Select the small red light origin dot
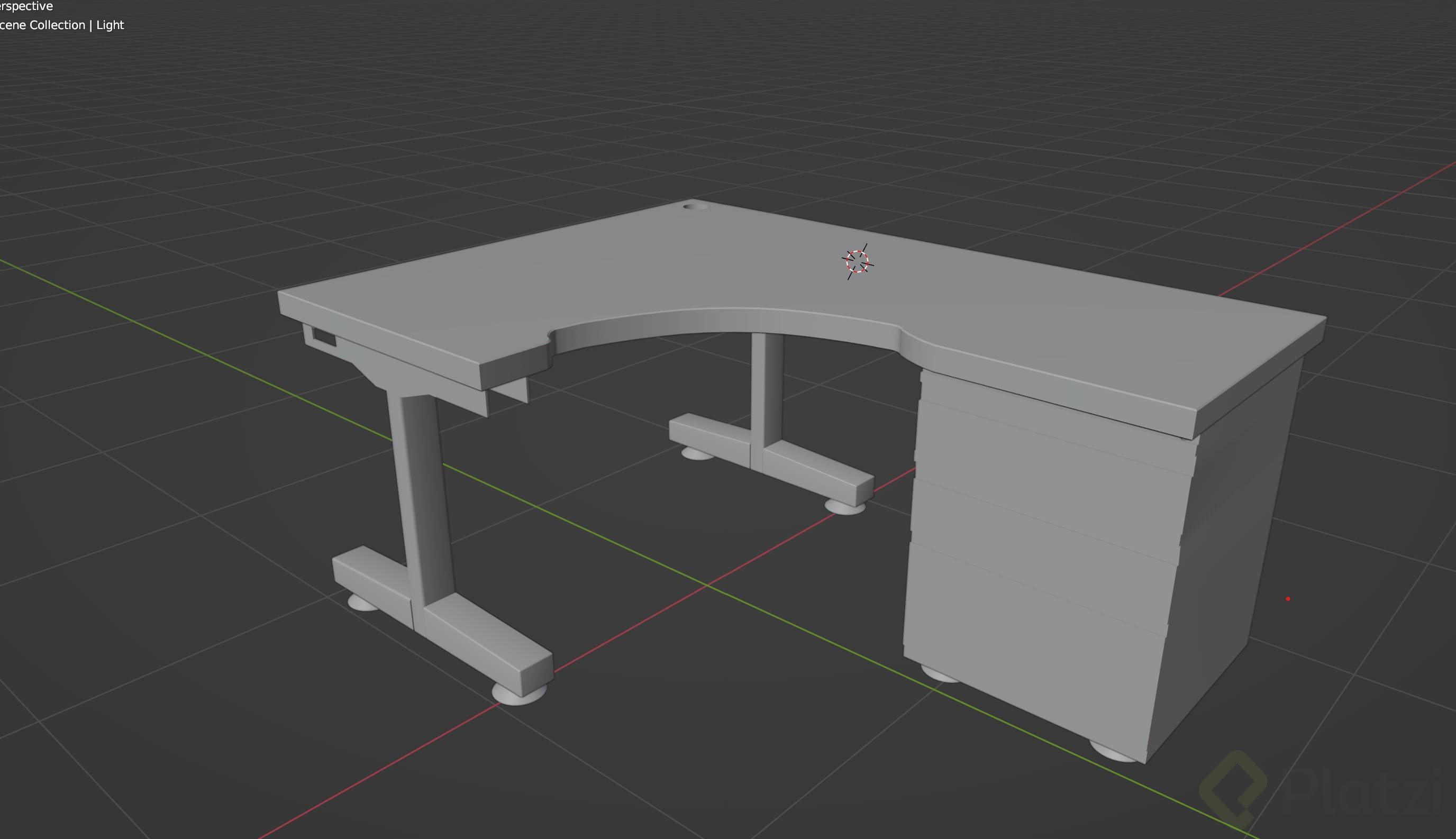1456x839 pixels. click(1288, 599)
